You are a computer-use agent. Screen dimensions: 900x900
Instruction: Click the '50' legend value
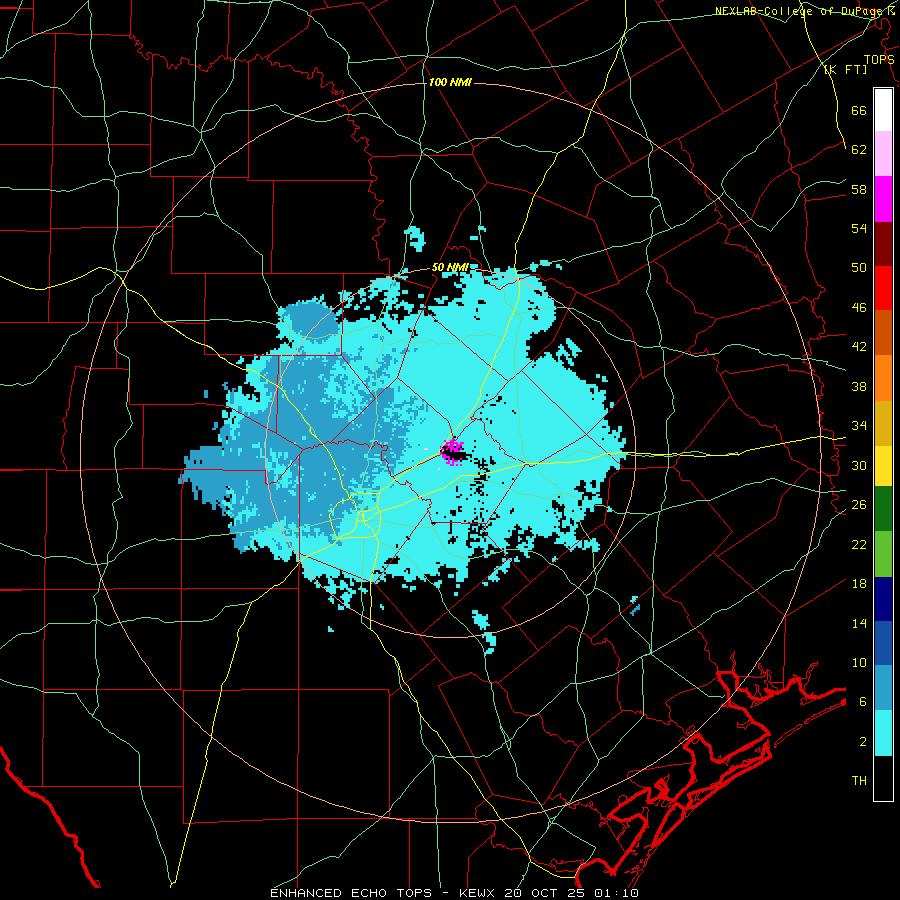coord(859,268)
